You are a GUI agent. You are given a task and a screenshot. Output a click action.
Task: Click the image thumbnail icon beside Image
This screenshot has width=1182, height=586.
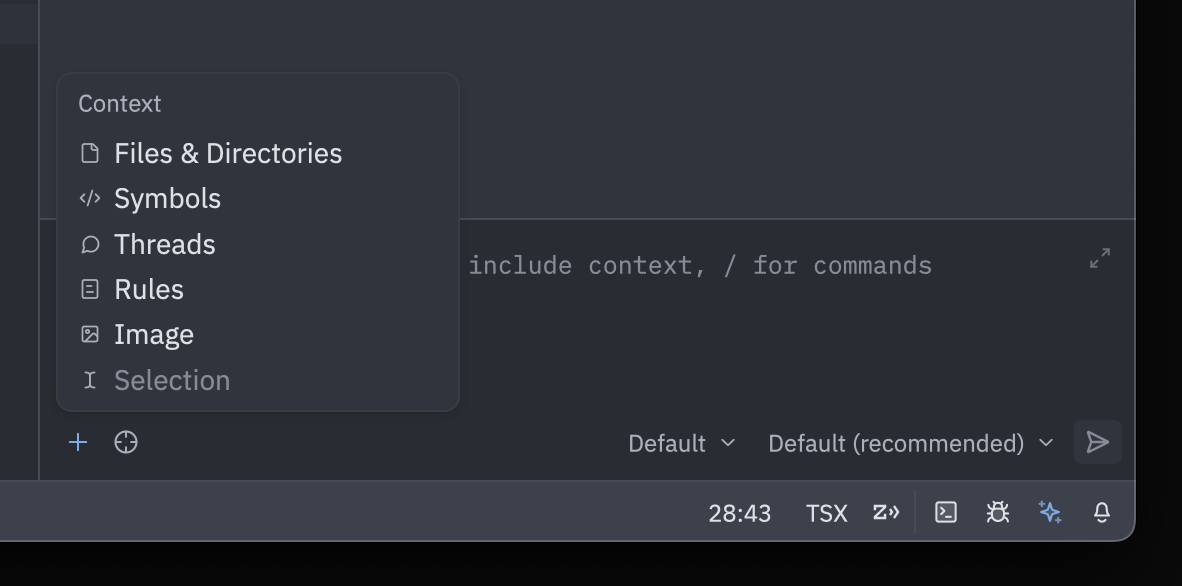coord(89,334)
